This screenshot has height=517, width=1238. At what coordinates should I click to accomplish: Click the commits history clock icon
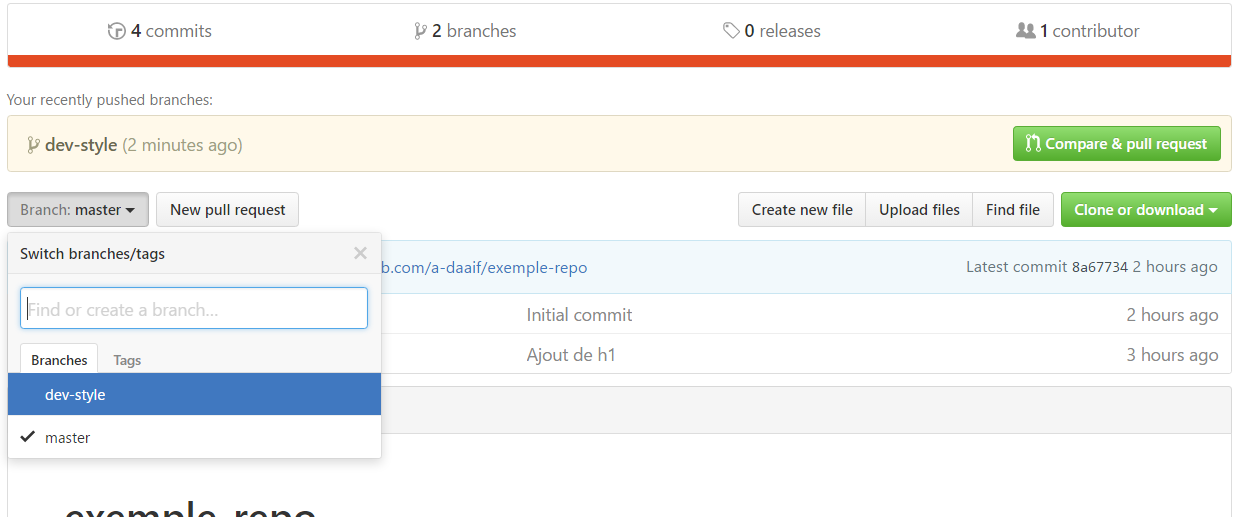point(116,31)
